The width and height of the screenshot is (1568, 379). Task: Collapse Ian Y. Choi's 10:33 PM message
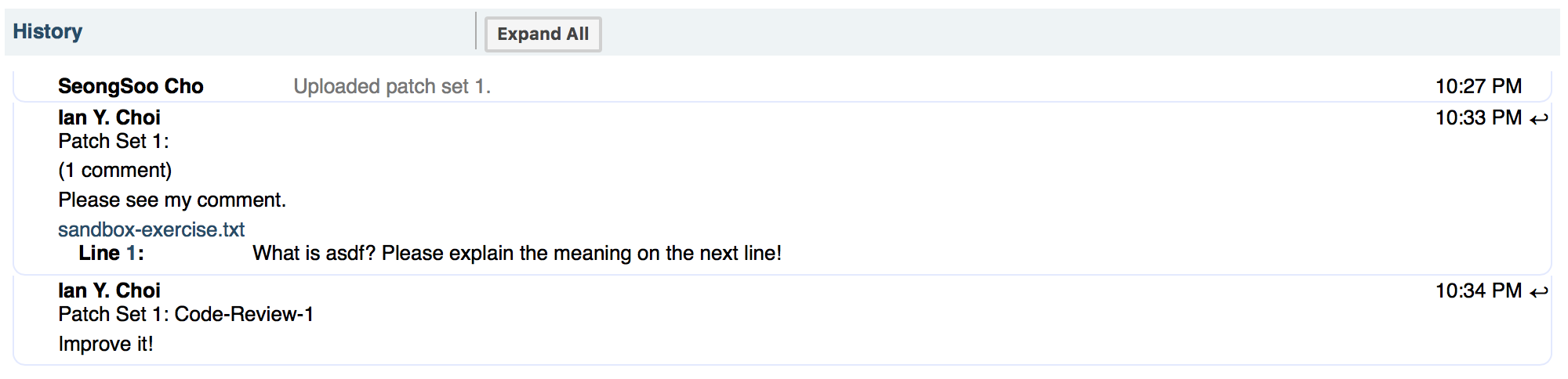click(x=109, y=117)
